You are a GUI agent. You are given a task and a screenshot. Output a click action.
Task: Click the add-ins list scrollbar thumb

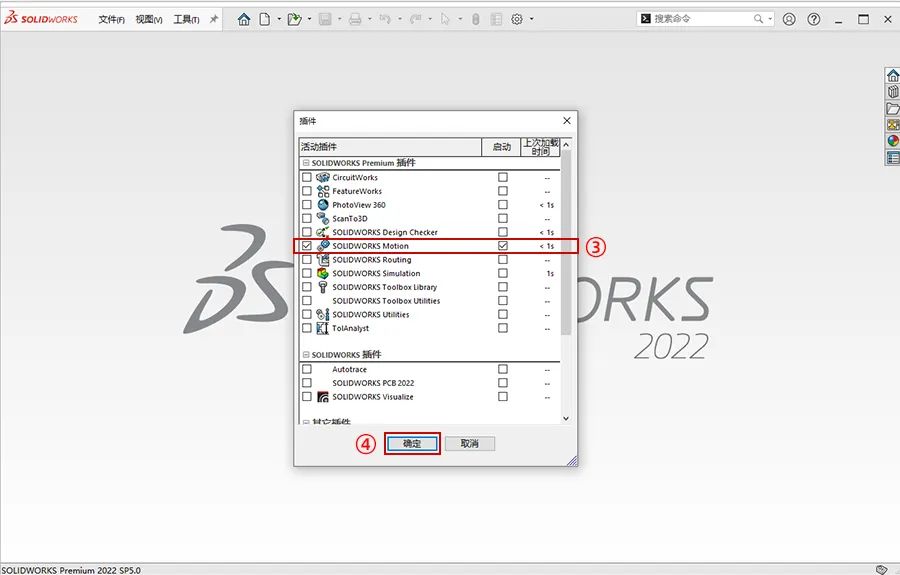566,243
